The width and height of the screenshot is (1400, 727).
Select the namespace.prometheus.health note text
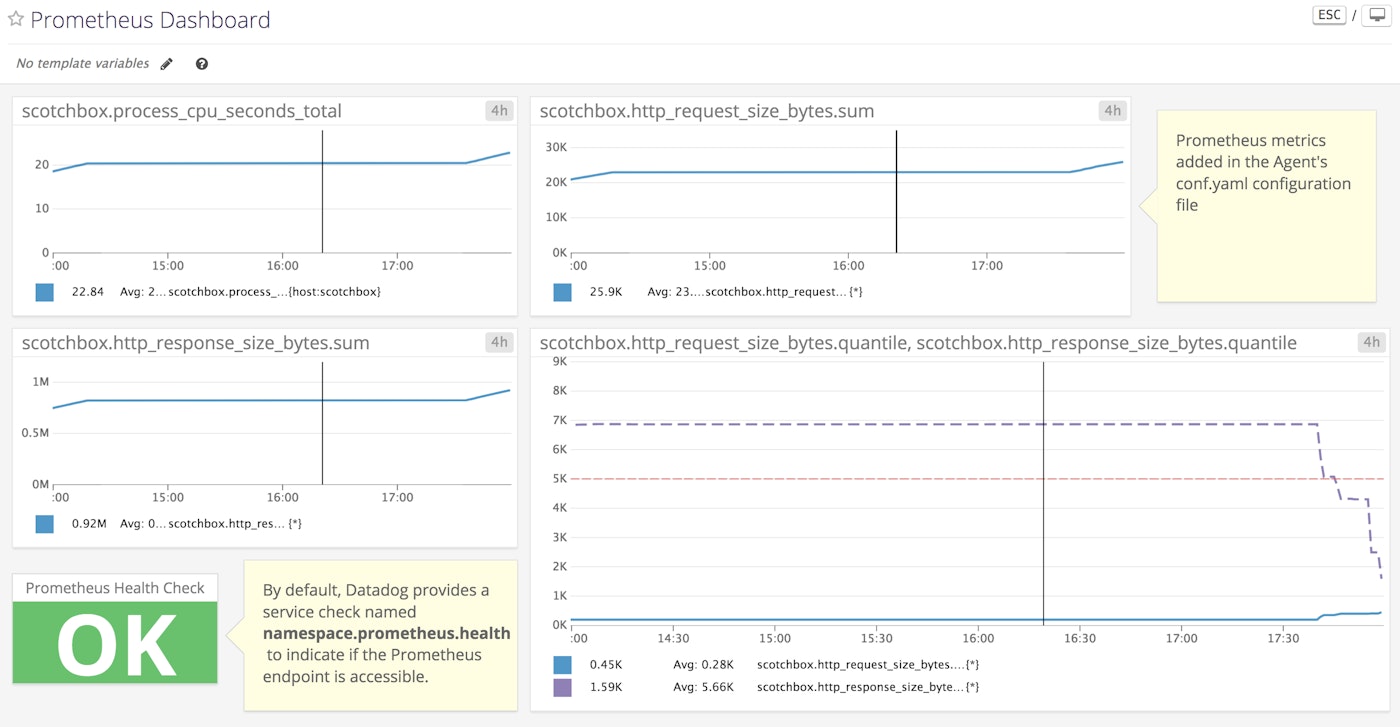[387, 633]
